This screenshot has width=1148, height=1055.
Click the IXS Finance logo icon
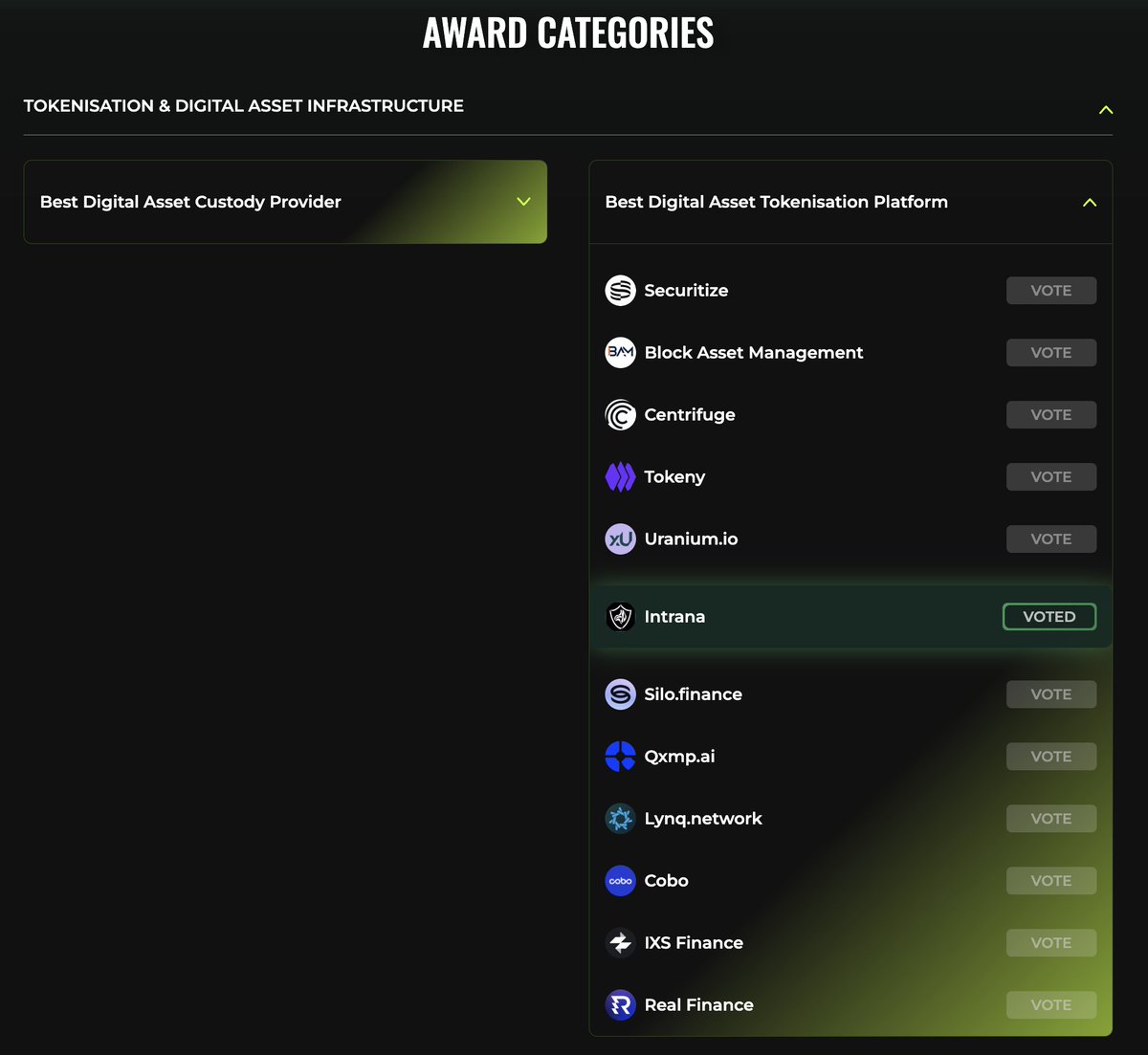click(x=621, y=943)
